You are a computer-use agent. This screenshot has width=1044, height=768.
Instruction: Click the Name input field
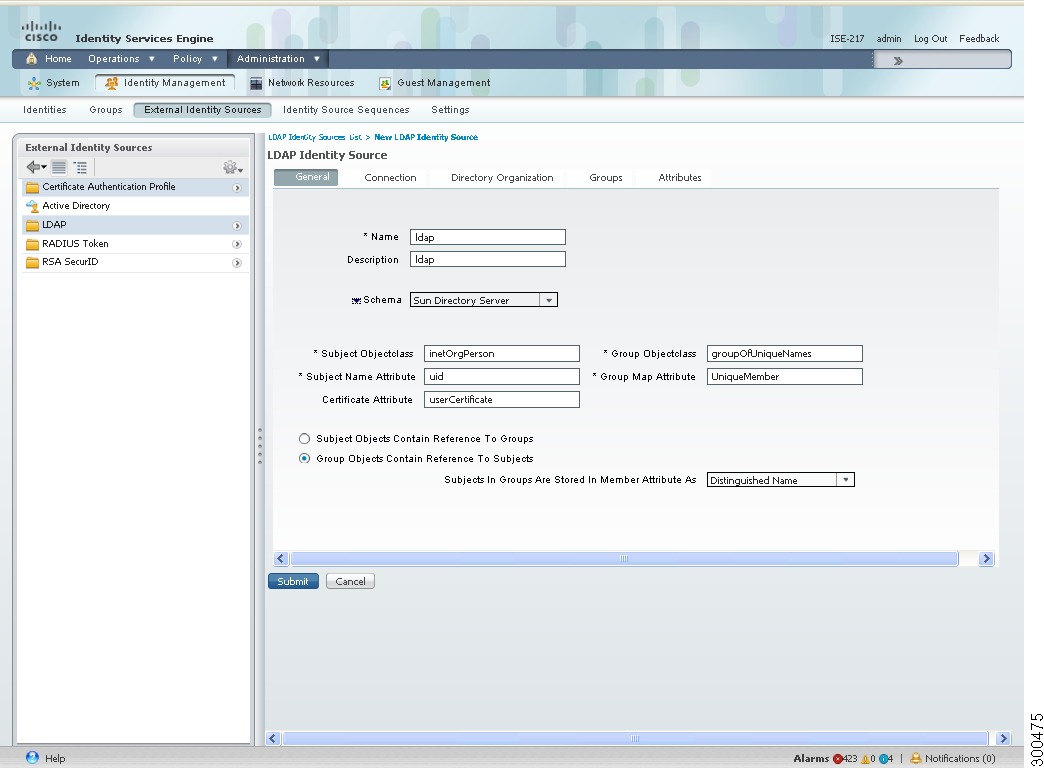click(488, 237)
